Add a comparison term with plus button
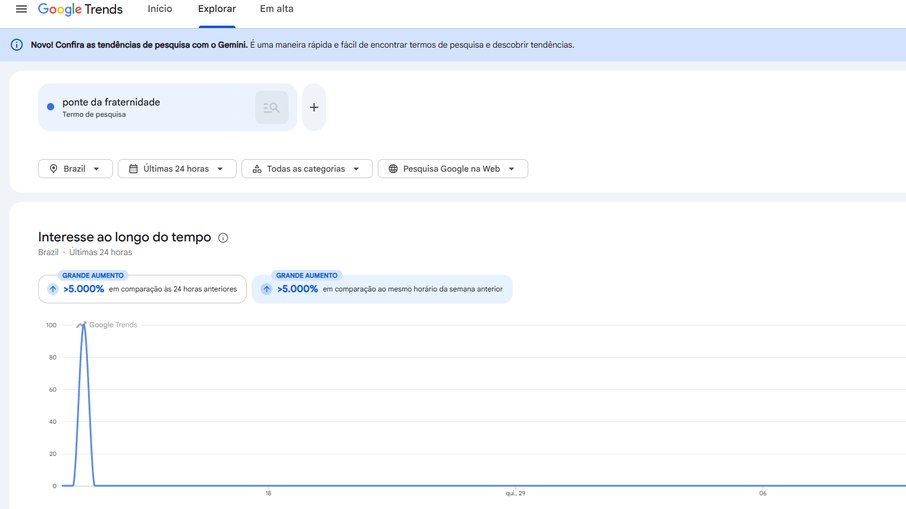 [314, 107]
